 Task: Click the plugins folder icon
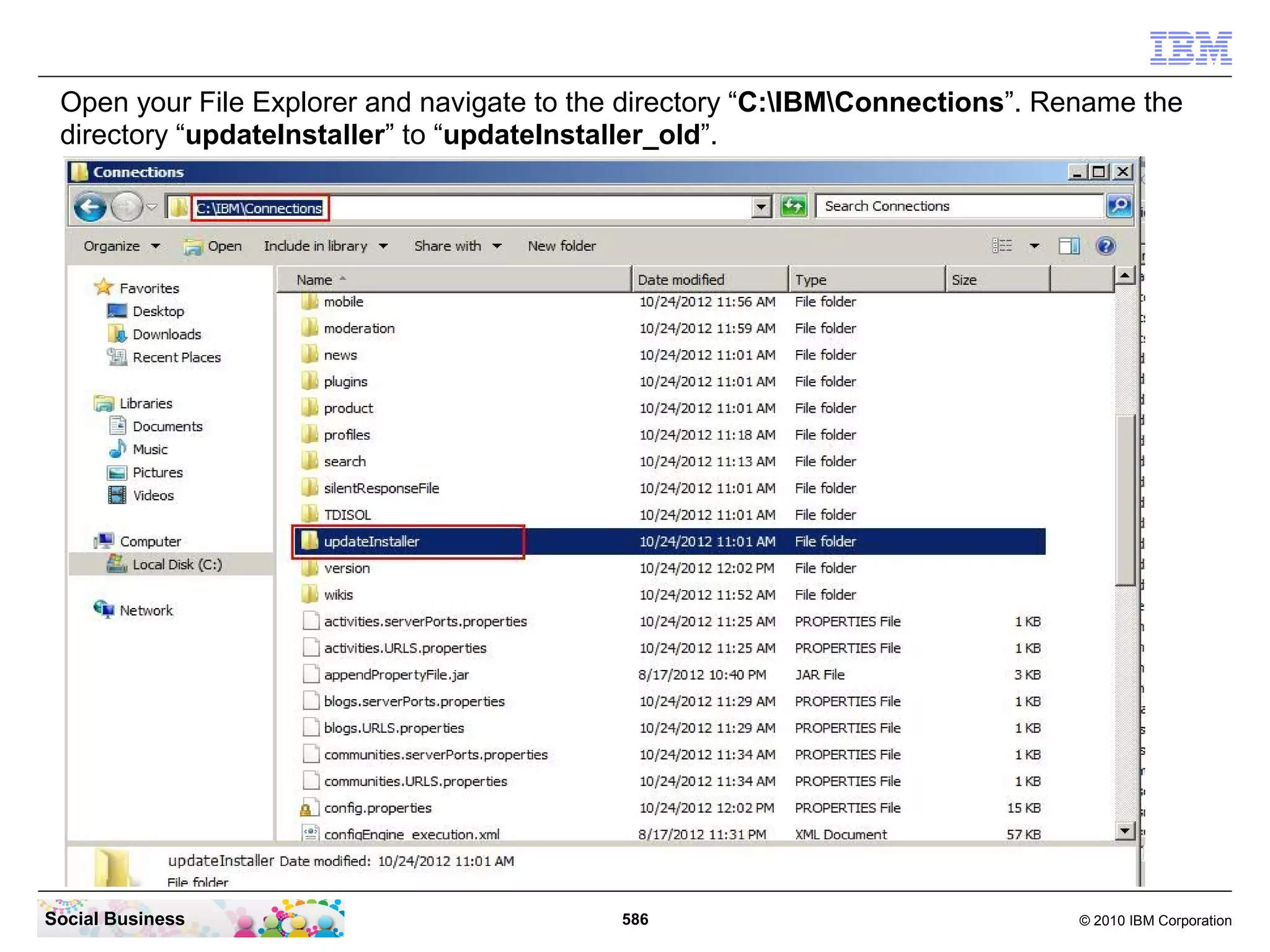(309, 381)
